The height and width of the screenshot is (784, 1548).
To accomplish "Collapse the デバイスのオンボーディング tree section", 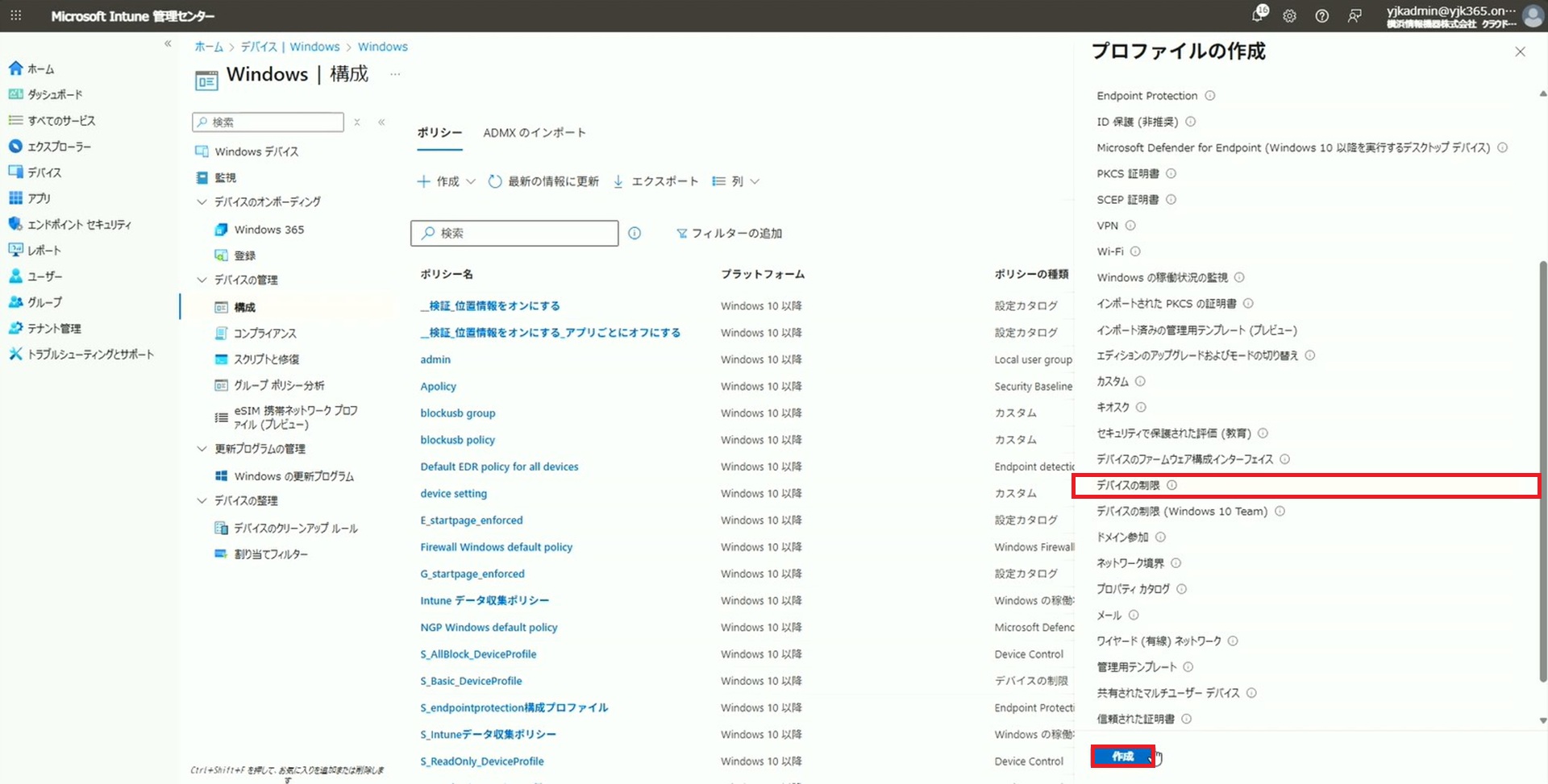I will [202, 201].
